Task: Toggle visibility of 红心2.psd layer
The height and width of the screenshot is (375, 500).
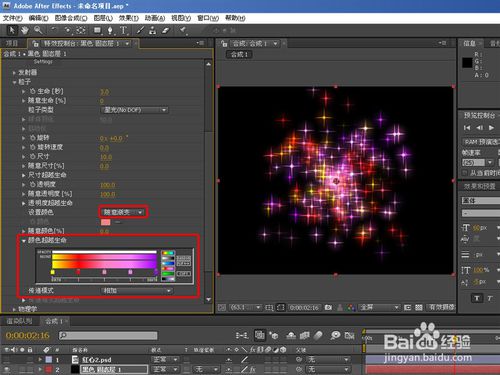Action: pos(7,359)
